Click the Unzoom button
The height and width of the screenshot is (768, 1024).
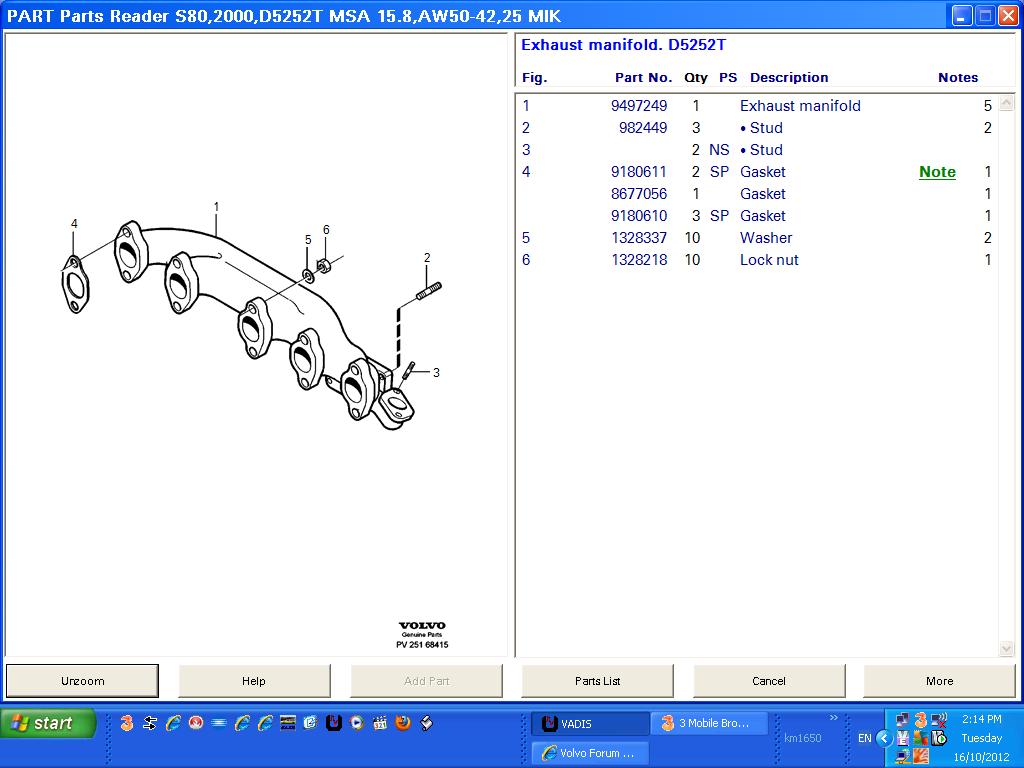[x=82, y=681]
